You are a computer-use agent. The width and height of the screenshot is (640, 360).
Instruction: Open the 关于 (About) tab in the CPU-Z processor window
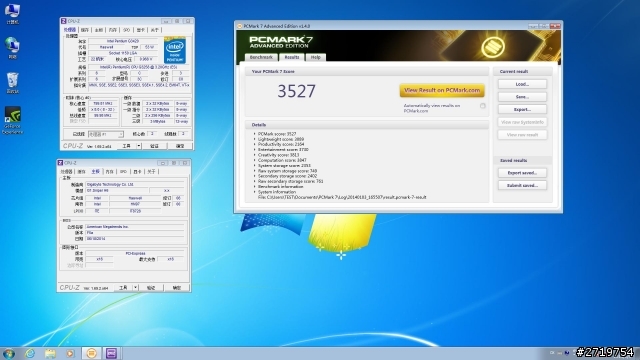pyautogui.click(x=154, y=30)
